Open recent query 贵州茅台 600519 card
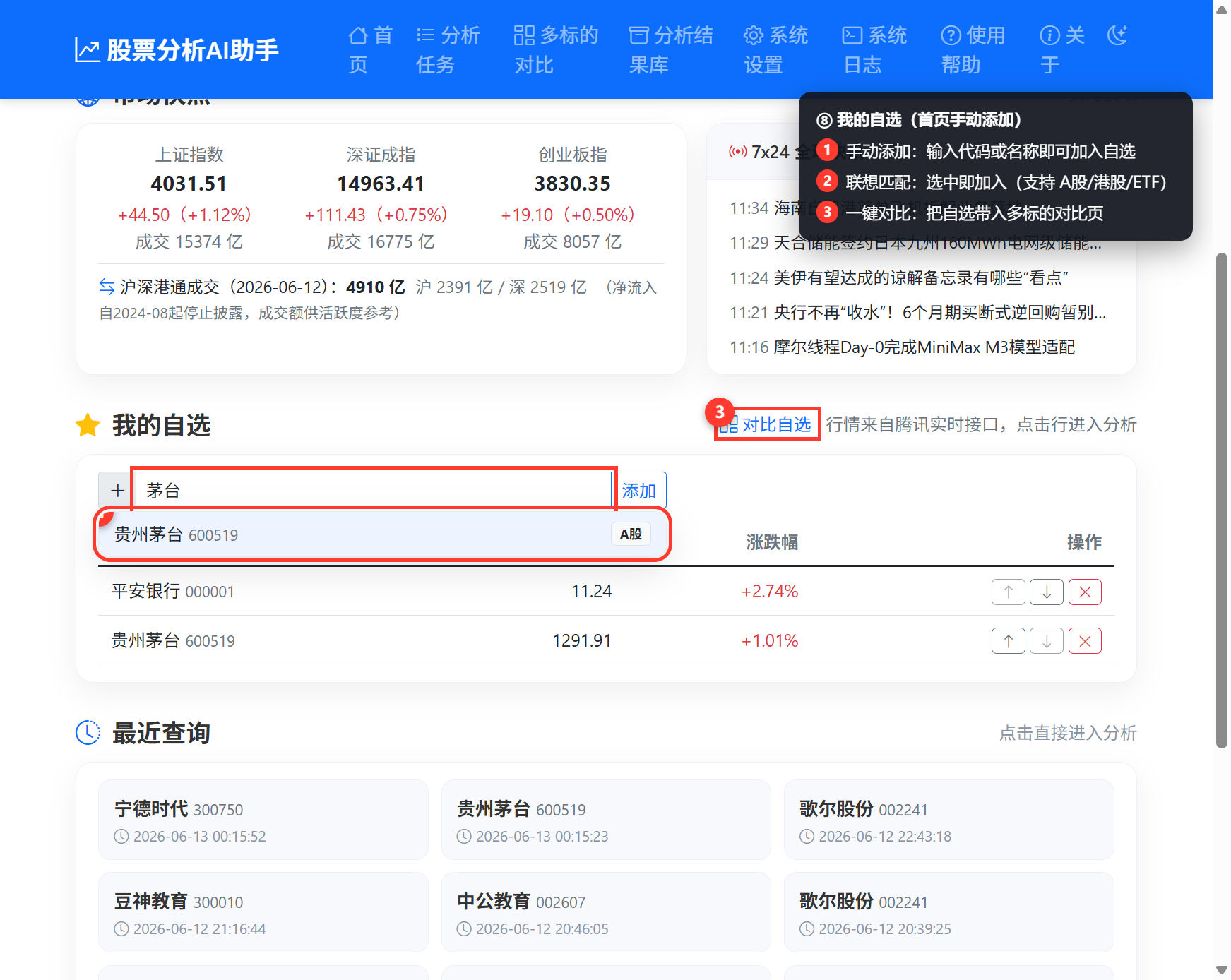 pyautogui.click(x=606, y=820)
